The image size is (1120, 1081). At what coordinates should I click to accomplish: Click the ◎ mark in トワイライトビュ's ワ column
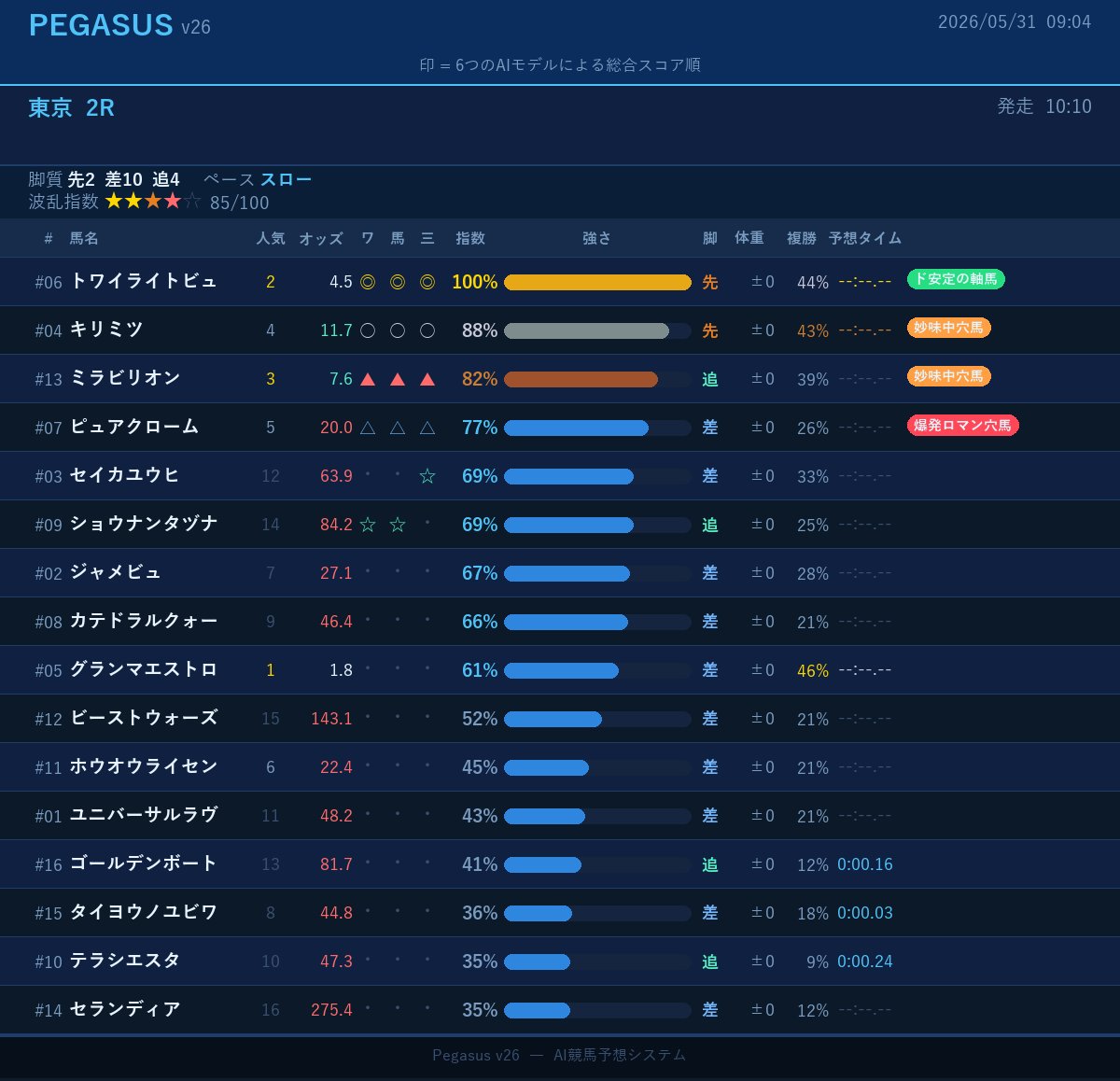pyautogui.click(x=368, y=282)
